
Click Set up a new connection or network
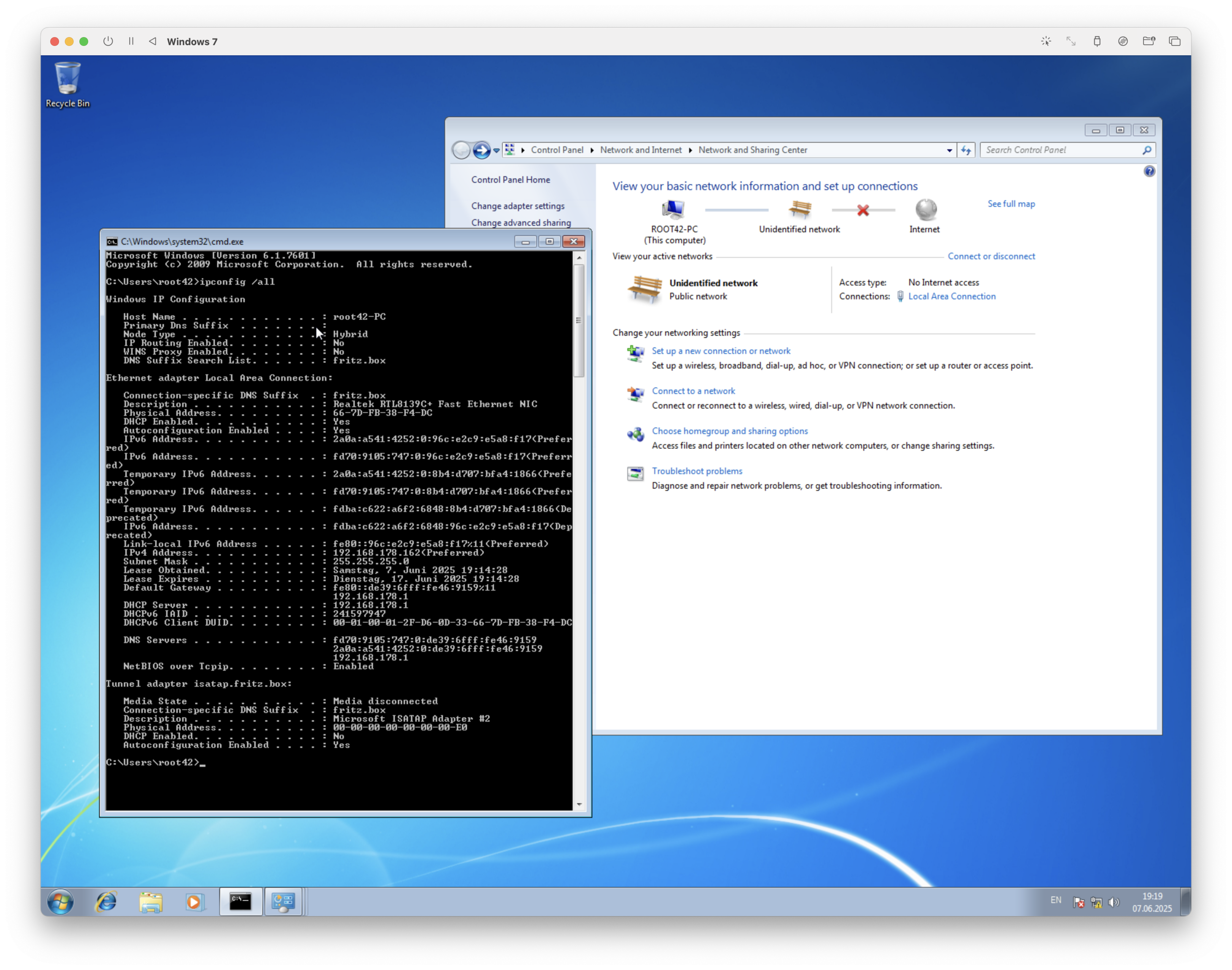point(721,351)
